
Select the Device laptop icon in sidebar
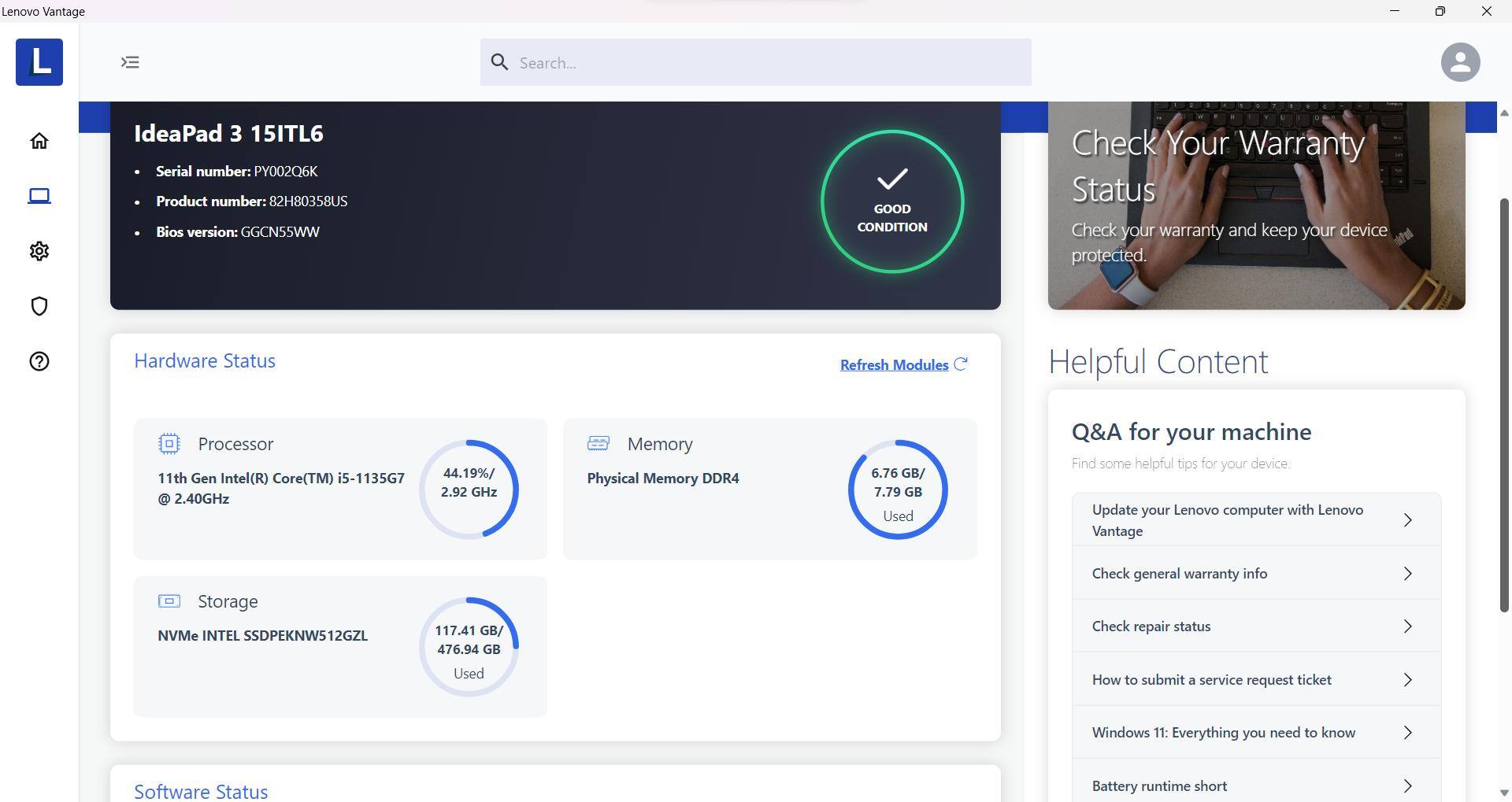click(39, 196)
